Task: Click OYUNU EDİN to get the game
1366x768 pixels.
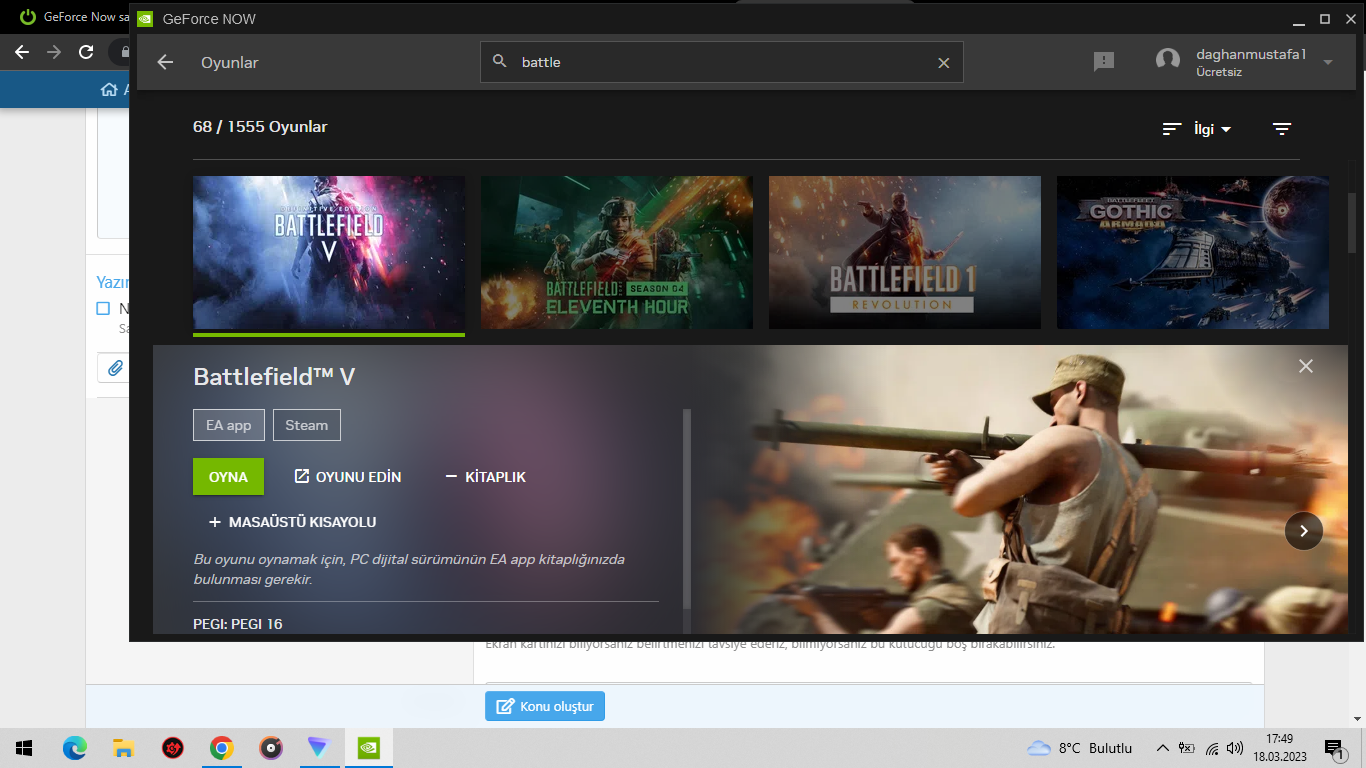Action: click(348, 477)
